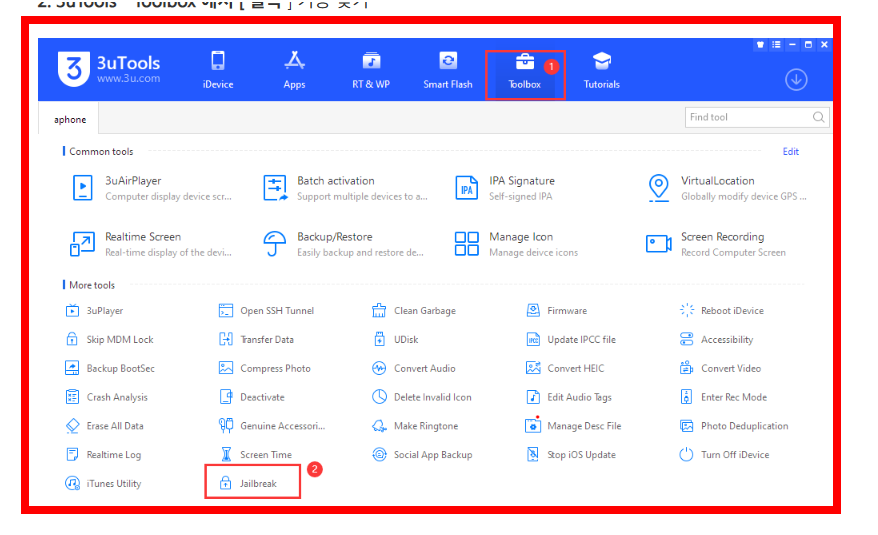Open Edit Audio Tags tool
The image size is (878, 535).
point(569,397)
